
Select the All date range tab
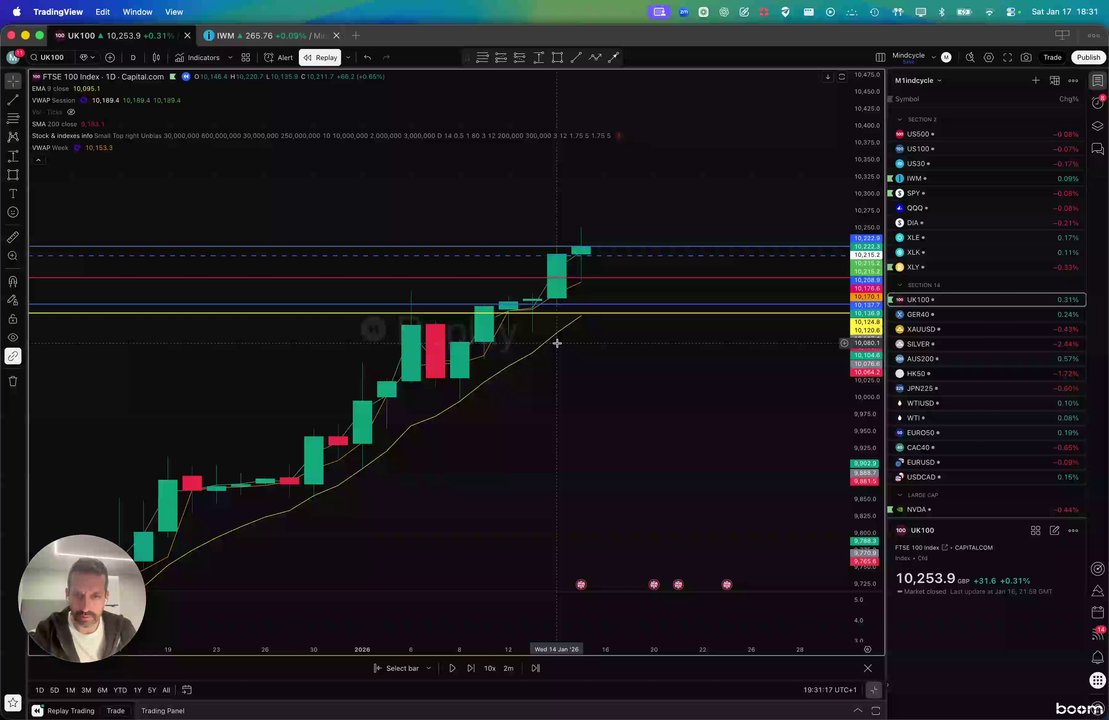click(166, 690)
